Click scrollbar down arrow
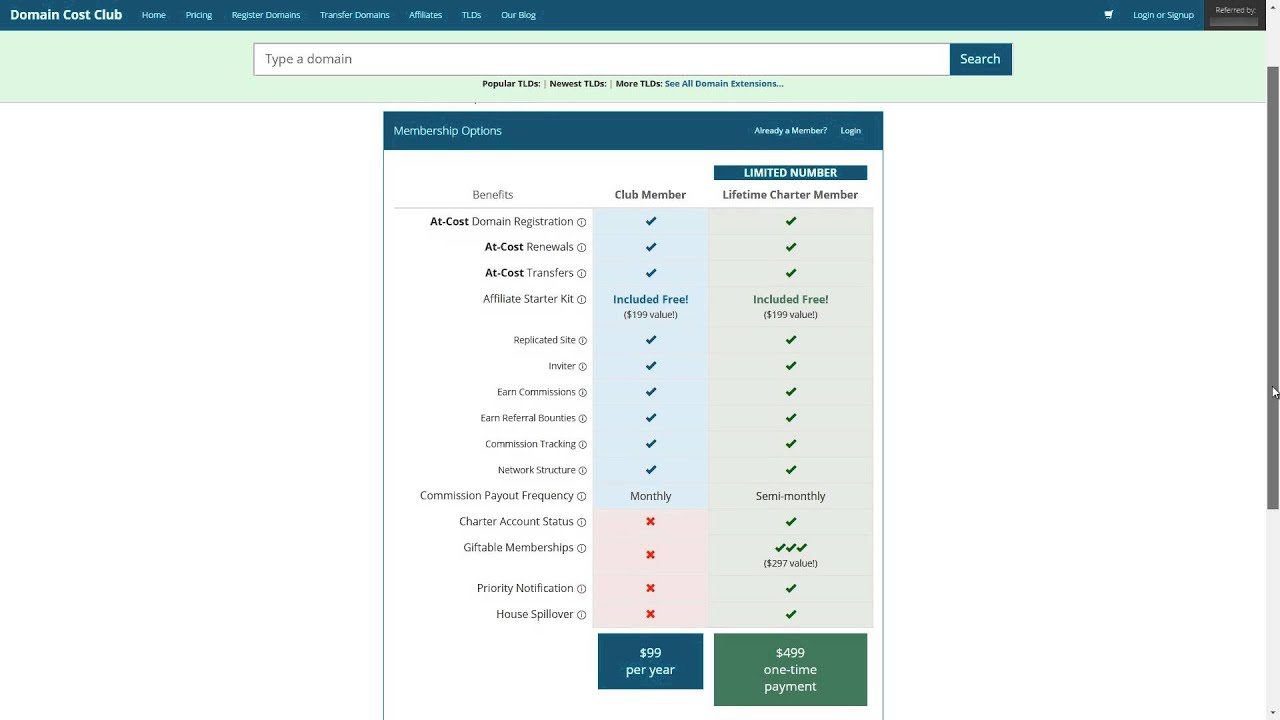 (1273, 713)
